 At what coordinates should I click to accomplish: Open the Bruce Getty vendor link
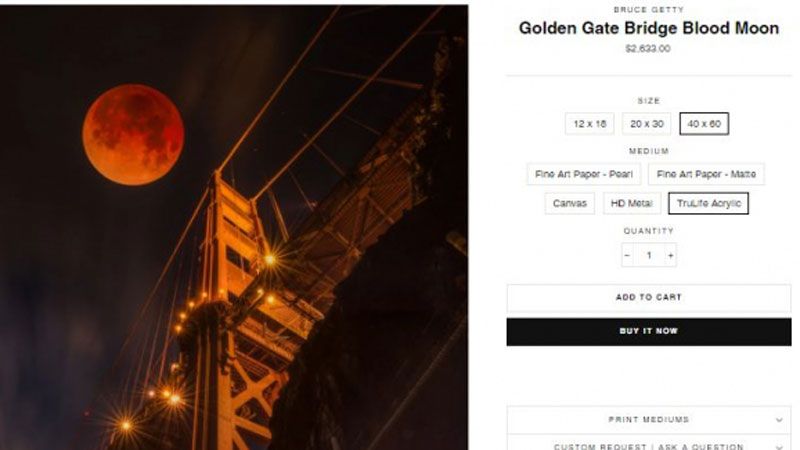[x=648, y=10]
